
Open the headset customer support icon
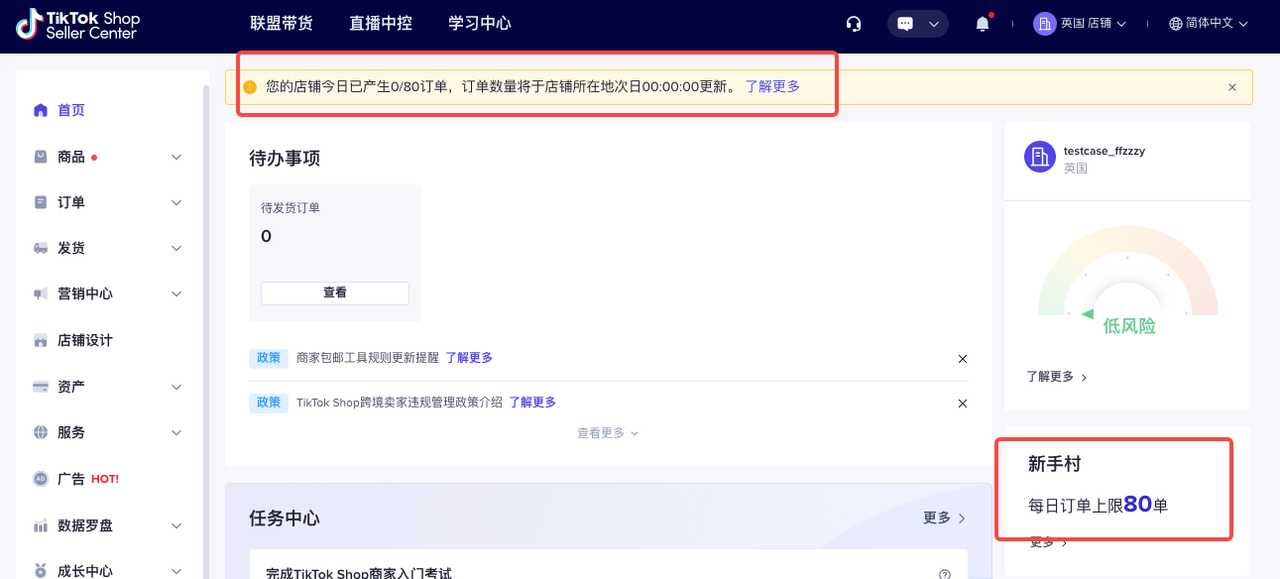click(853, 24)
